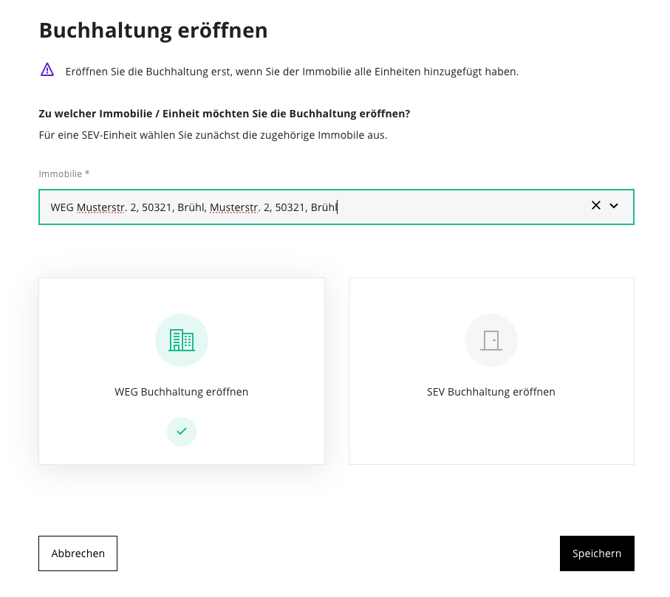670x597 pixels.
Task: Clear the Immobilie selection with the X icon
Action: 596,206
